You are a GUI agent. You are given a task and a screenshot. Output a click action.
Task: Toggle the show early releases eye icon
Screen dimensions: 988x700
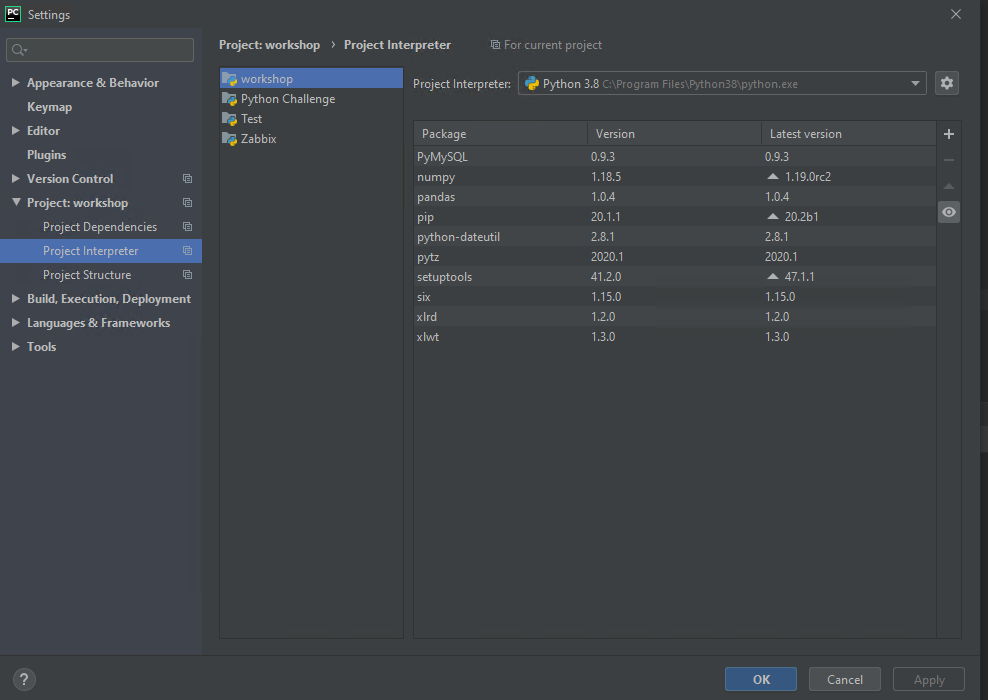pos(948,212)
